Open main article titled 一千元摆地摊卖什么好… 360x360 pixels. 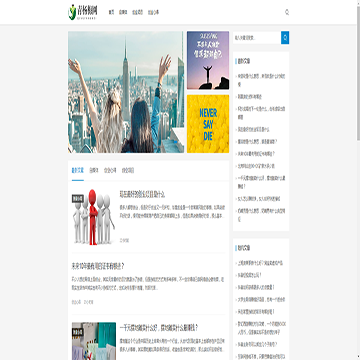pyautogui.click(x=159, y=328)
